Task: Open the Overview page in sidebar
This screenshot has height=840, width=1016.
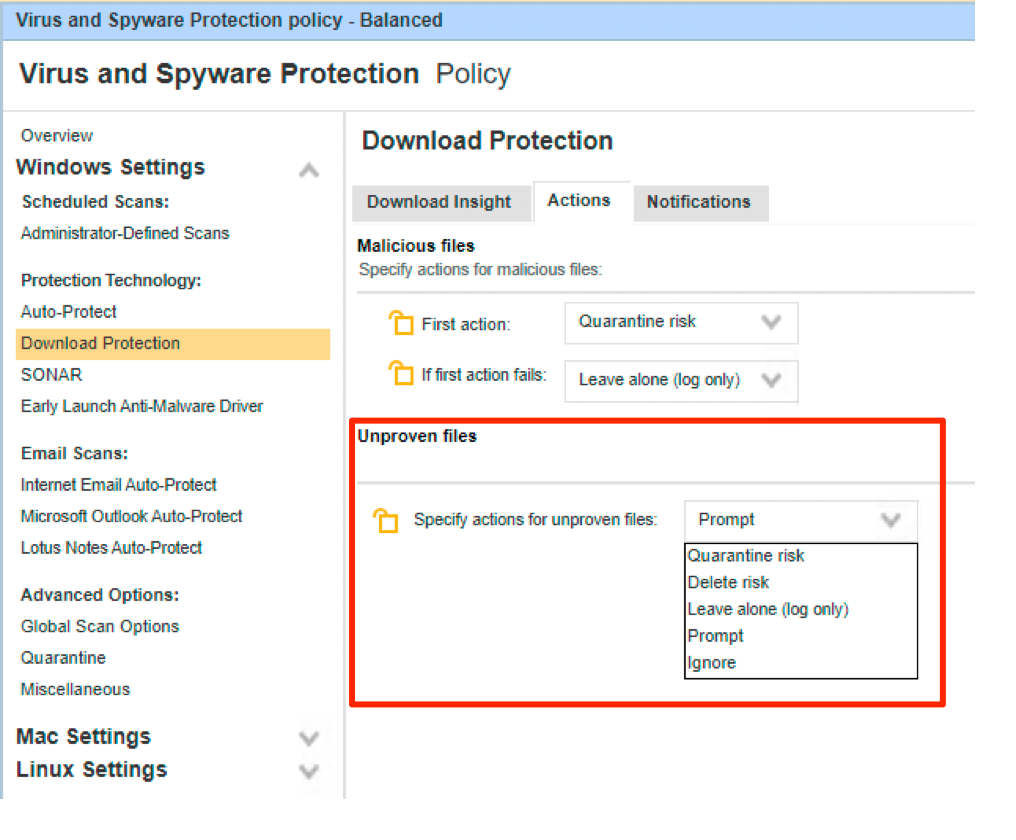Action: [57, 136]
